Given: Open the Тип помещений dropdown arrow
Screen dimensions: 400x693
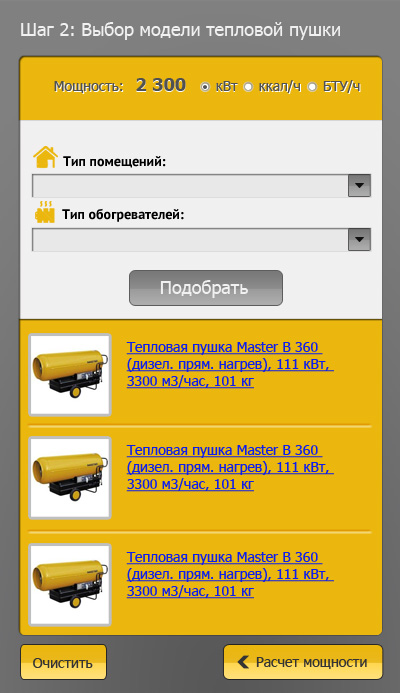Looking at the screenshot, I should [x=359, y=186].
